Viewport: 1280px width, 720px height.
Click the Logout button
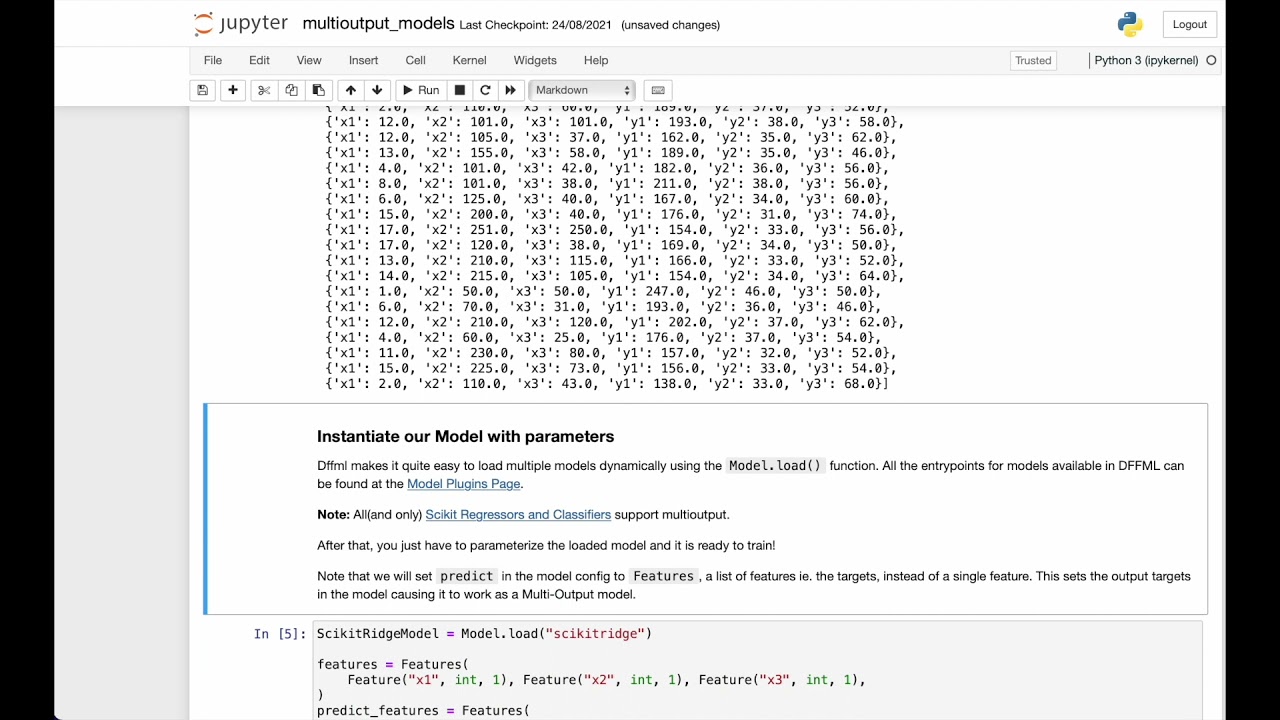coord(1190,24)
